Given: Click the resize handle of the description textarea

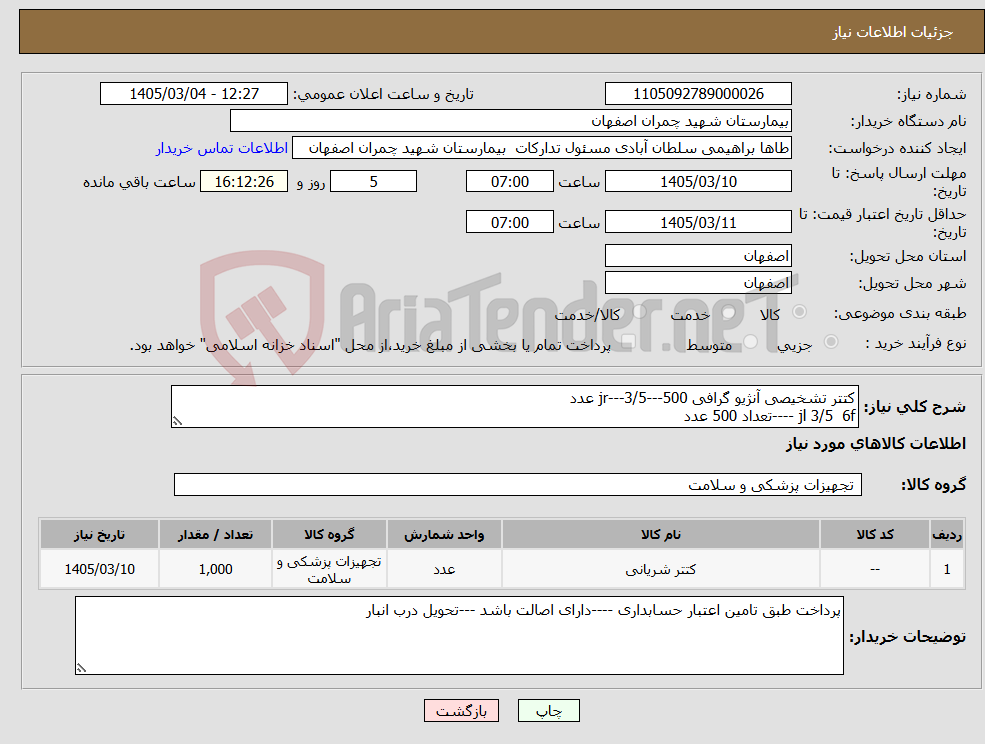Looking at the screenshot, I should pos(177,422).
